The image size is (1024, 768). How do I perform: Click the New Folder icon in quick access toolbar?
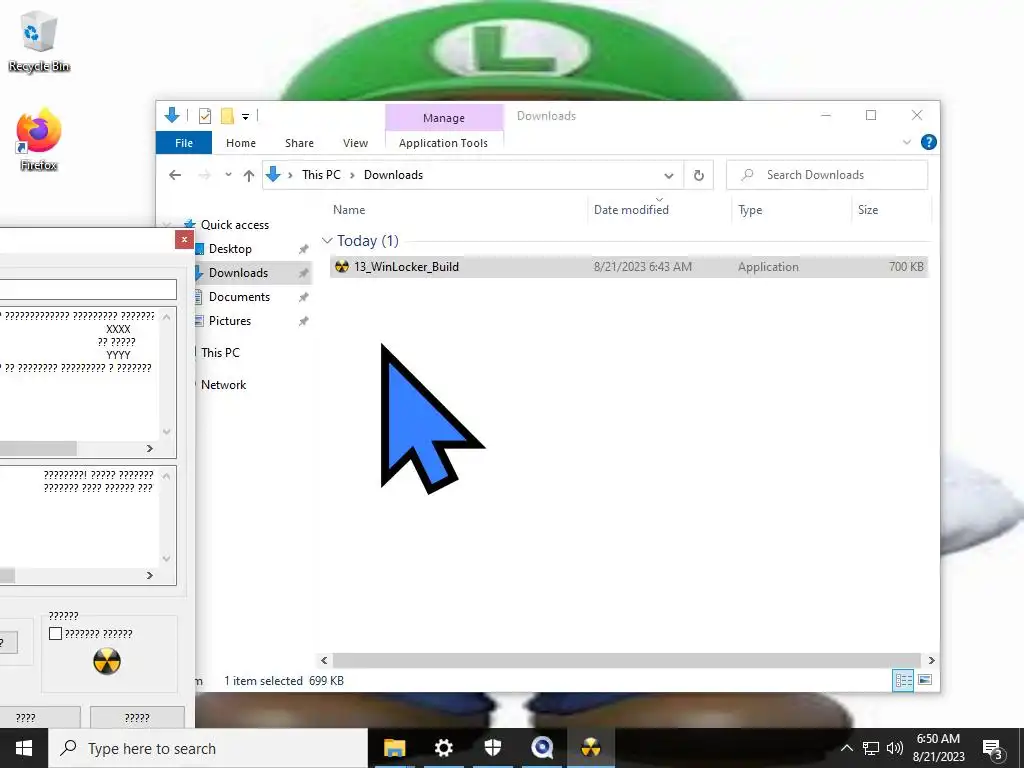click(227, 116)
